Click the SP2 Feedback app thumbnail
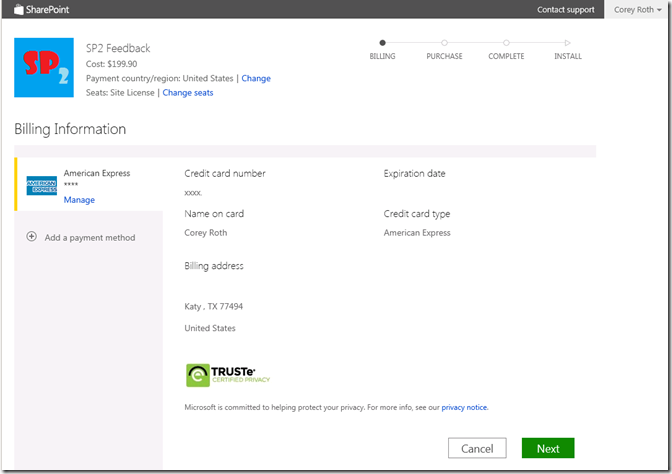The image size is (672, 474). pos(44,68)
